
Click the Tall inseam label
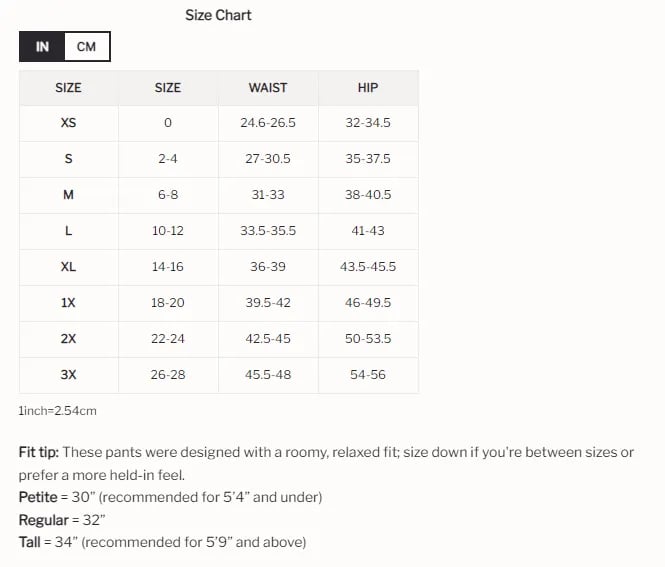coord(32,543)
